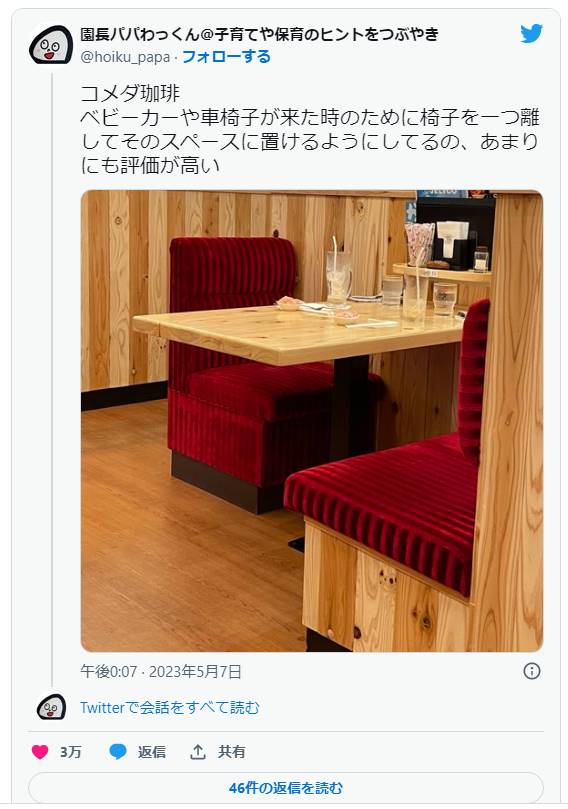The width and height of the screenshot is (568, 809).
Task: Follow the account via フォローする
Action: 226,56
